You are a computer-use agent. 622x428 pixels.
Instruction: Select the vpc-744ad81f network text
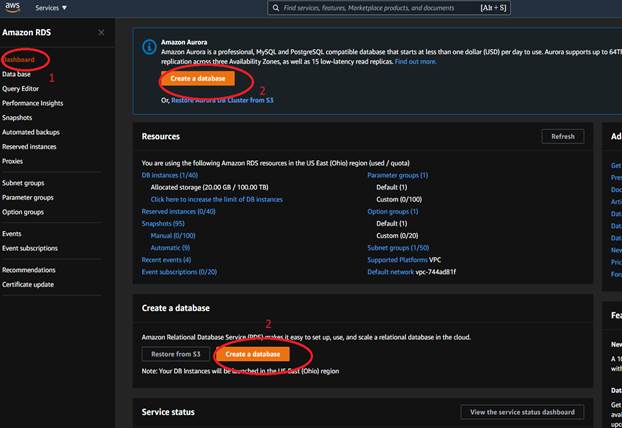click(436, 272)
